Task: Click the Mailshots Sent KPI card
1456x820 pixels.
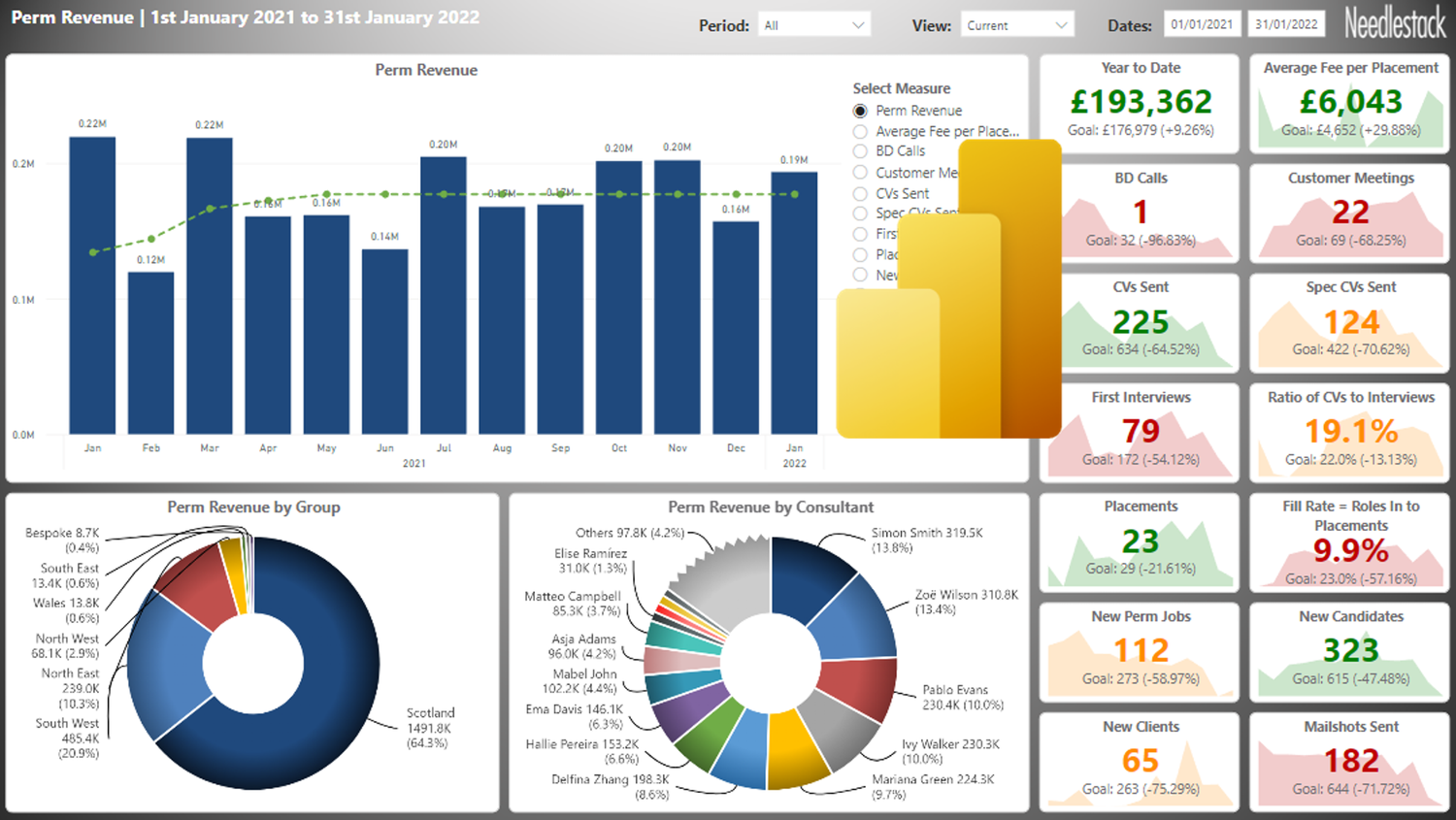Action: [1349, 760]
